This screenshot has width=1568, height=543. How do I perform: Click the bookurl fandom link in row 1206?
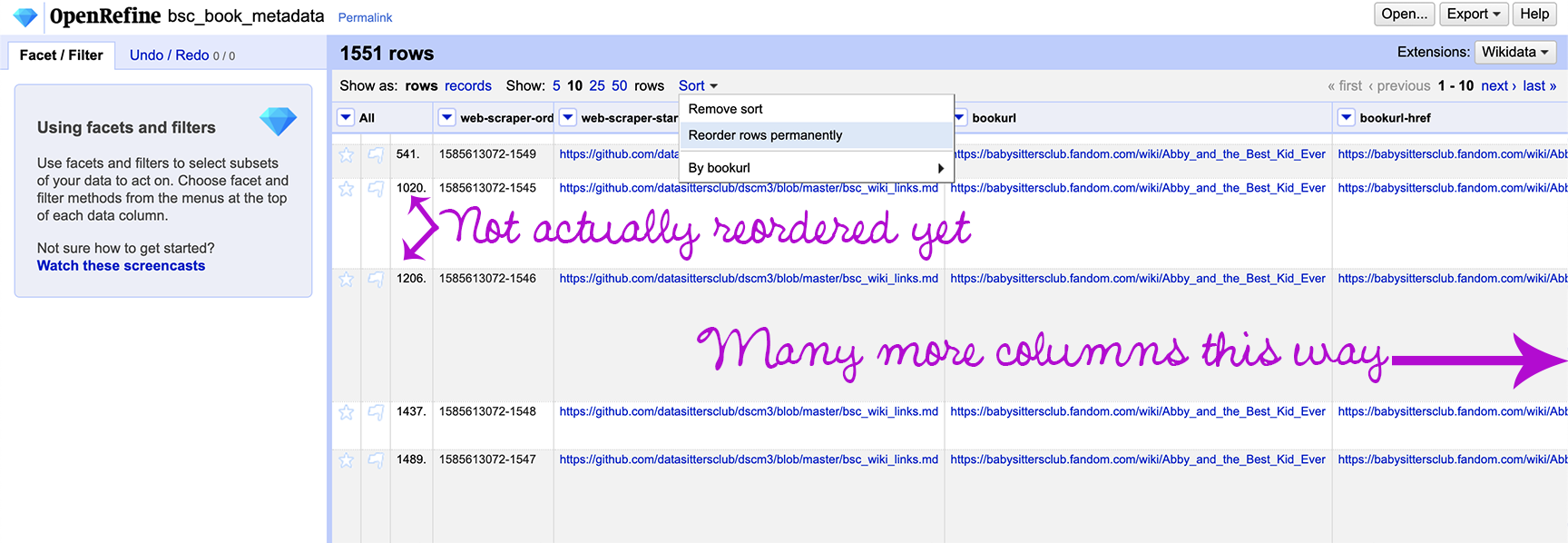[1138, 279]
